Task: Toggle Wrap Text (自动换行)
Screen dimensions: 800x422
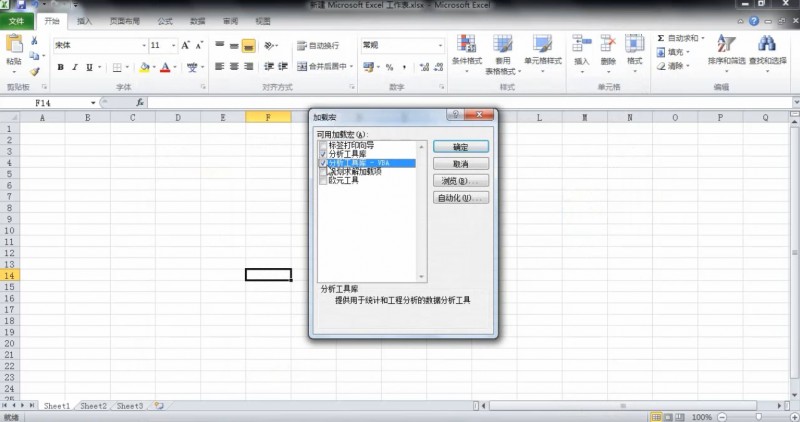Action: click(x=318, y=45)
